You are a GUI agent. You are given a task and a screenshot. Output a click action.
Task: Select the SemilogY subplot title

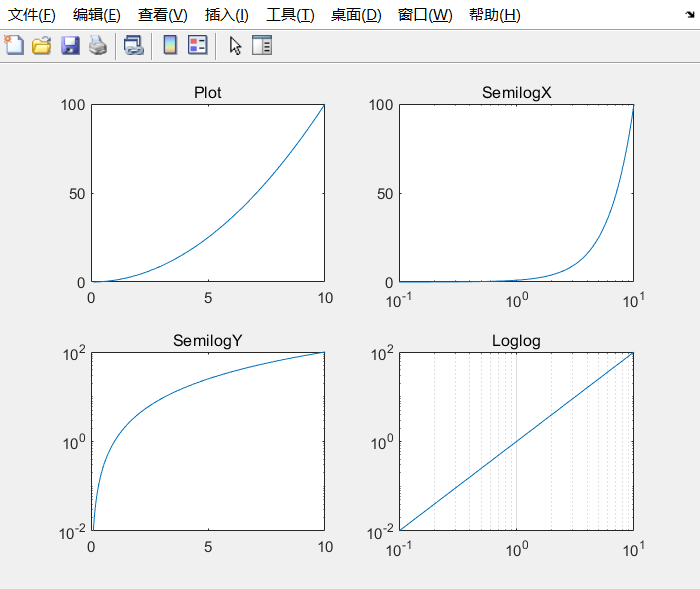[x=208, y=341]
